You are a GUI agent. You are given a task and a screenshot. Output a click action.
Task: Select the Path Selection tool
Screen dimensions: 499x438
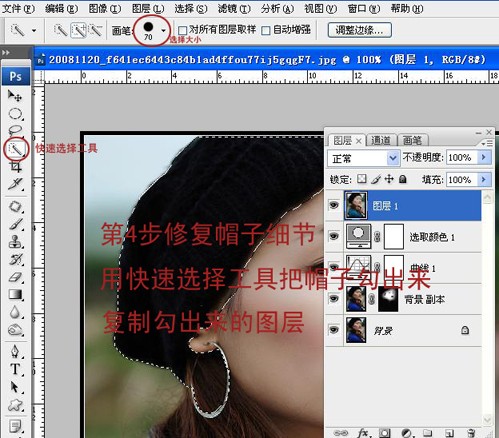[x=15, y=387]
